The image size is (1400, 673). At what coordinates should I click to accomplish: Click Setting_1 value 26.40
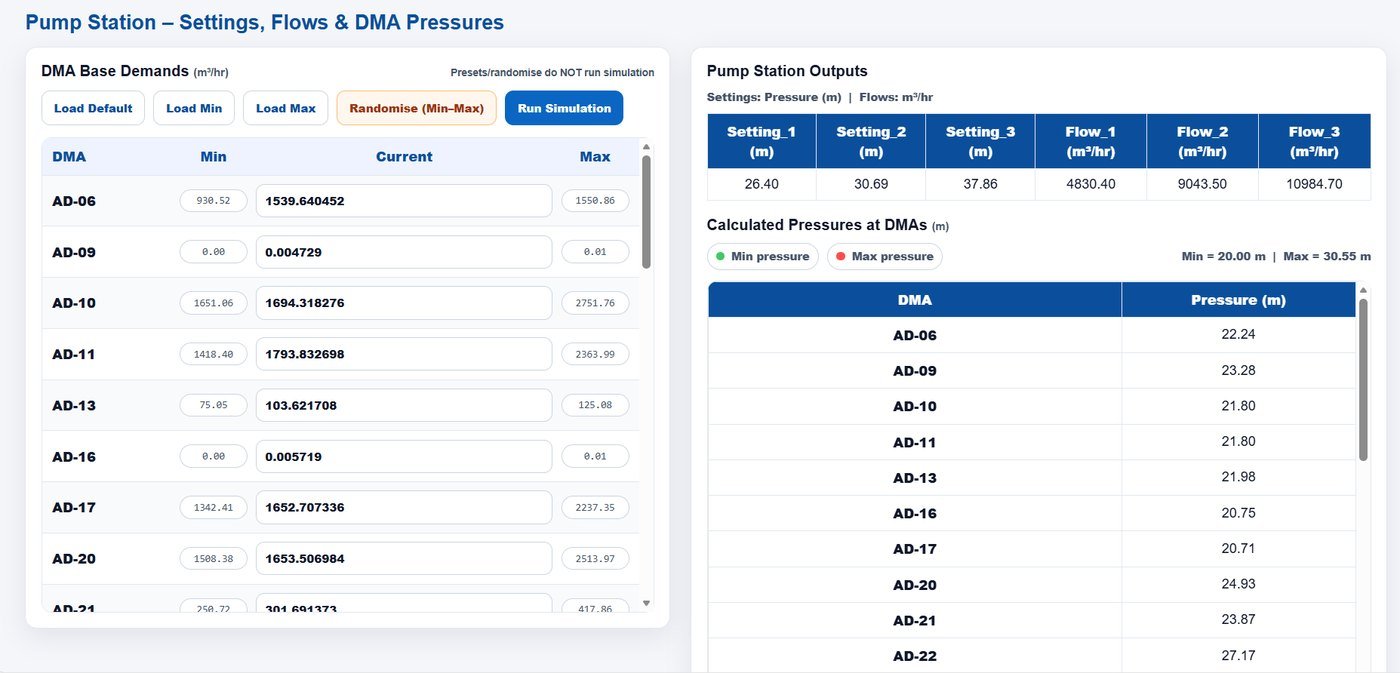[x=761, y=184]
